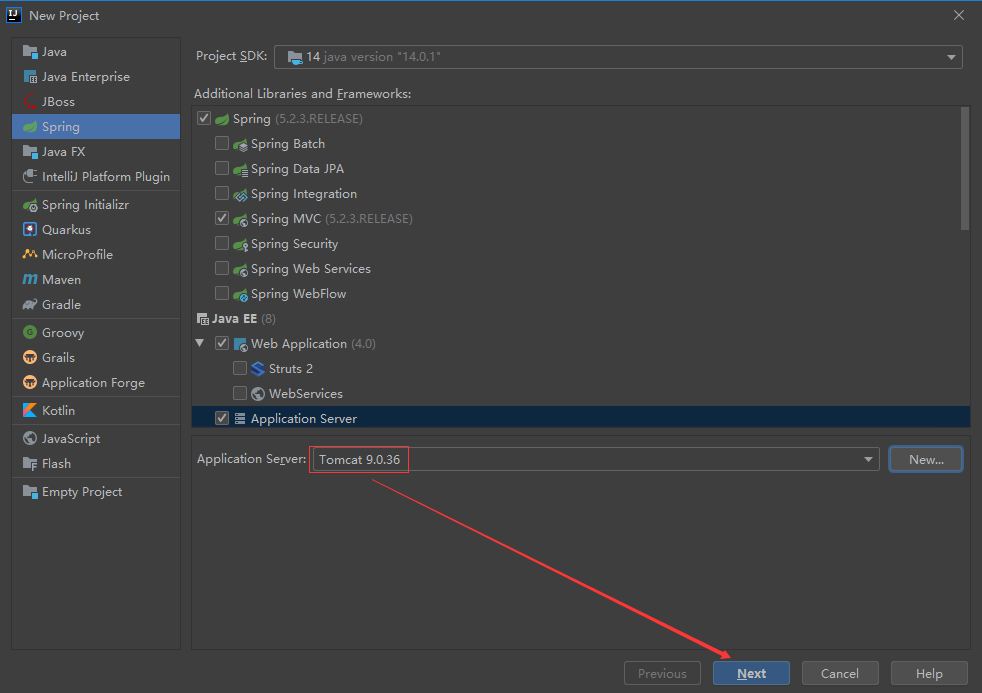Click the Spring leaf icon in sidebar

coord(30,126)
